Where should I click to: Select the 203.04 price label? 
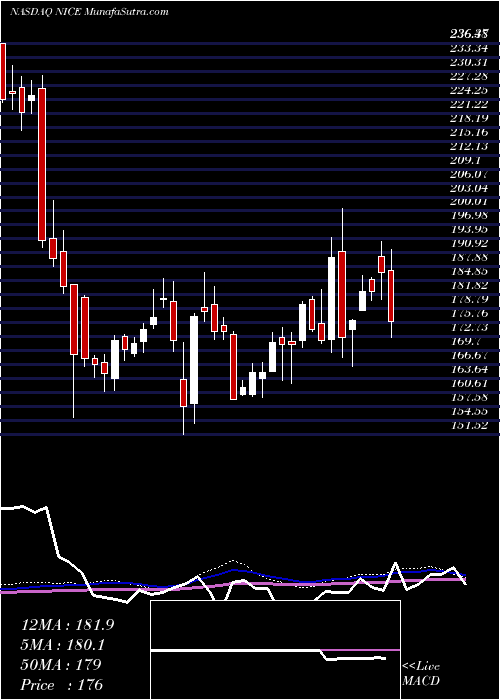click(469, 188)
